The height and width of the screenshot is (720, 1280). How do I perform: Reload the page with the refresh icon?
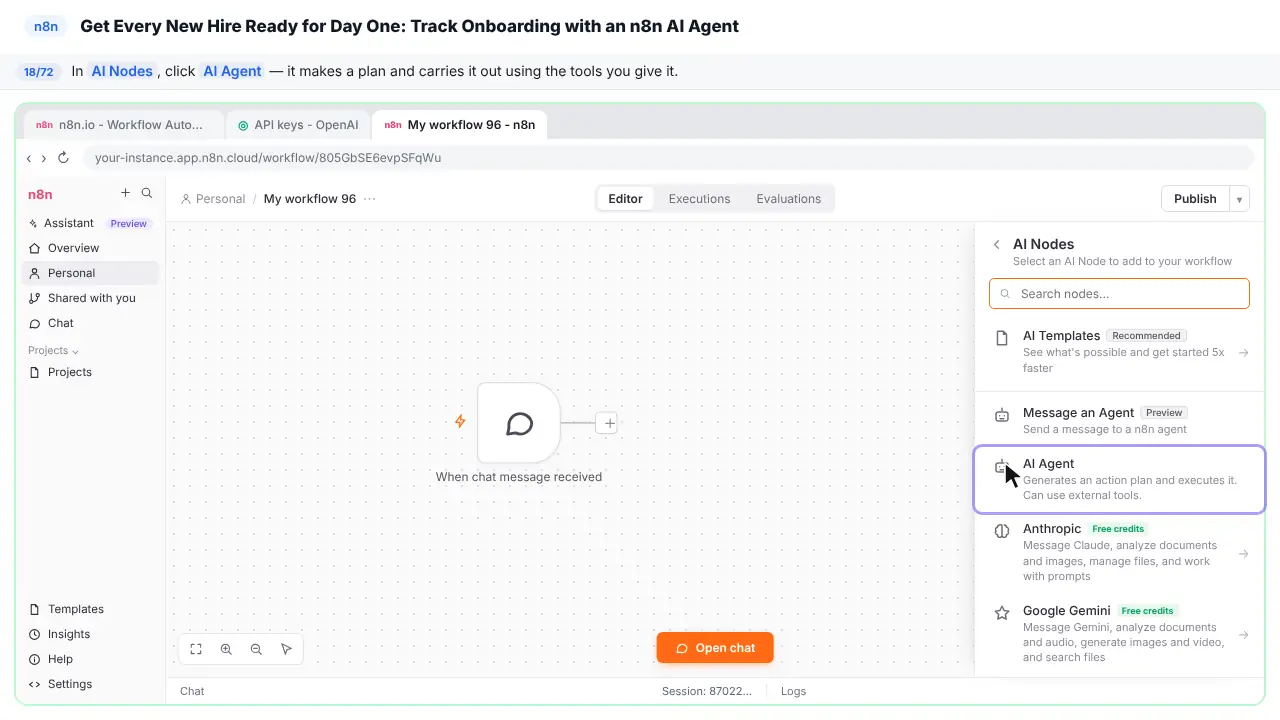(63, 158)
